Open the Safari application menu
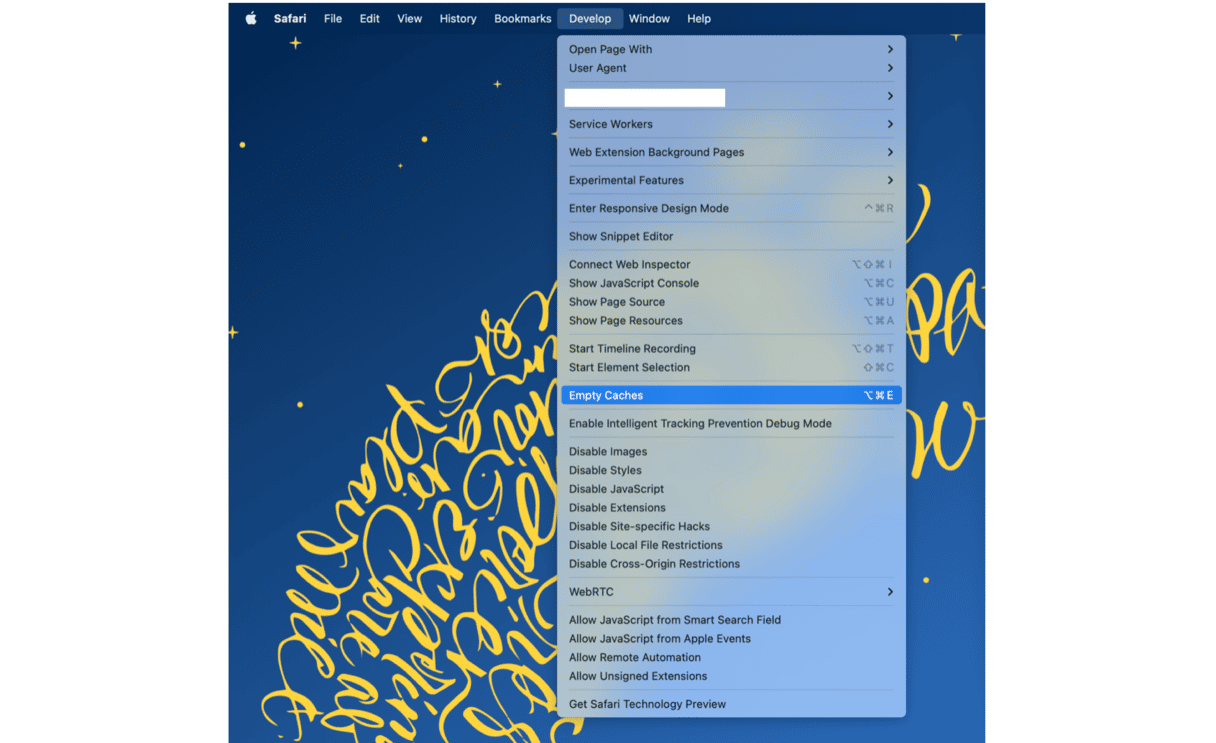 click(290, 18)
